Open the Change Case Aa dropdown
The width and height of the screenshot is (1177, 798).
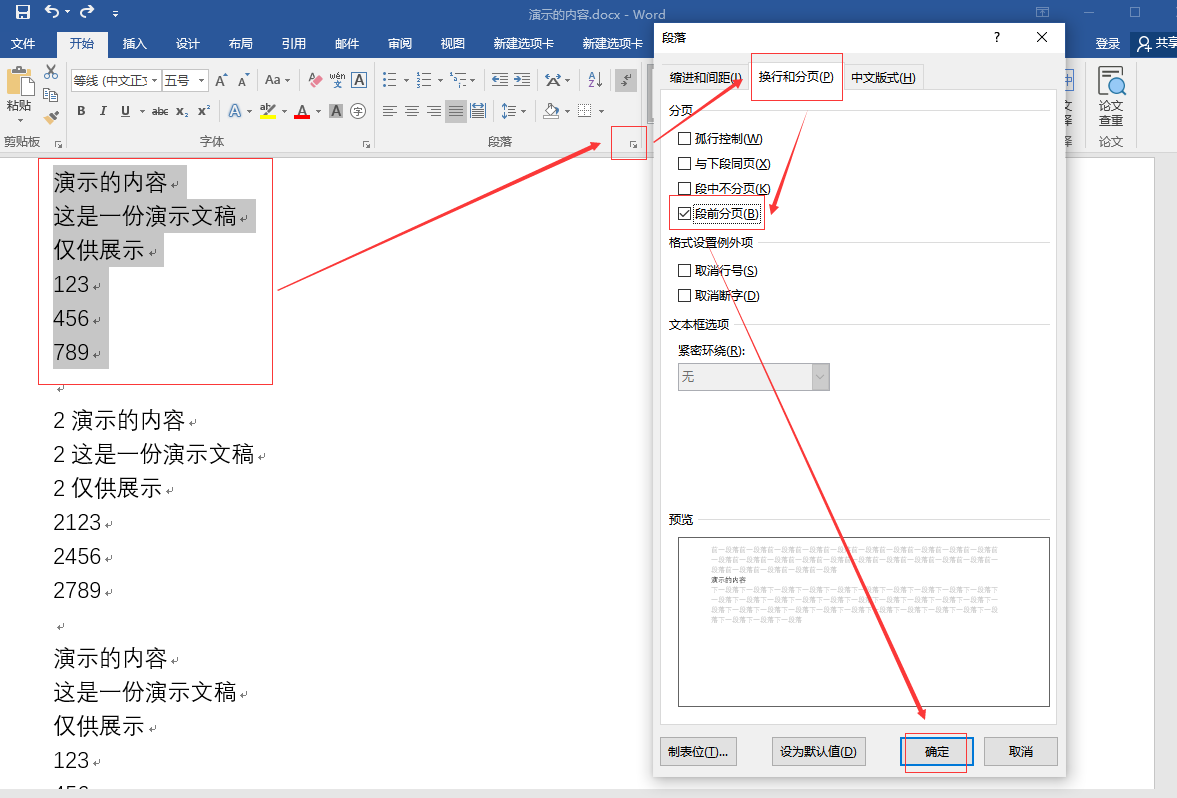click(277, 80)
